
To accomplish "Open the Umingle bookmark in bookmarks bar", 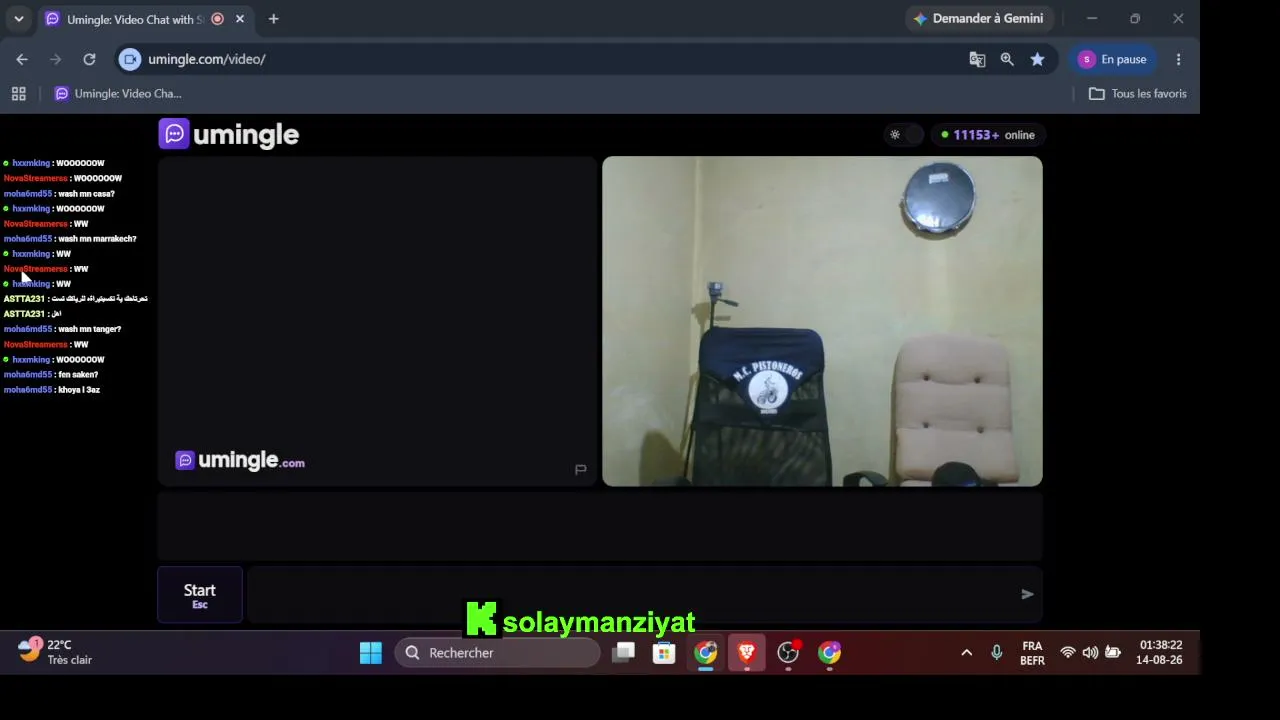I will pos(118,94).
